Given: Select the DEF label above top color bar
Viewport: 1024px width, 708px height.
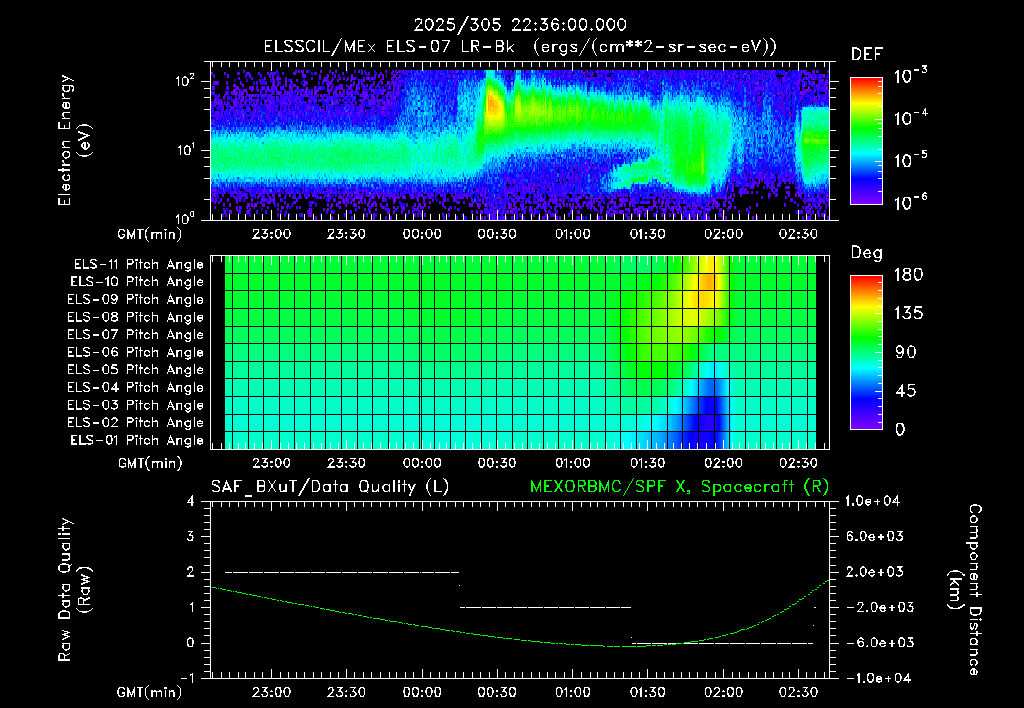Looking at the screenshot, I should pyautogui.click(x=866, y=55).
